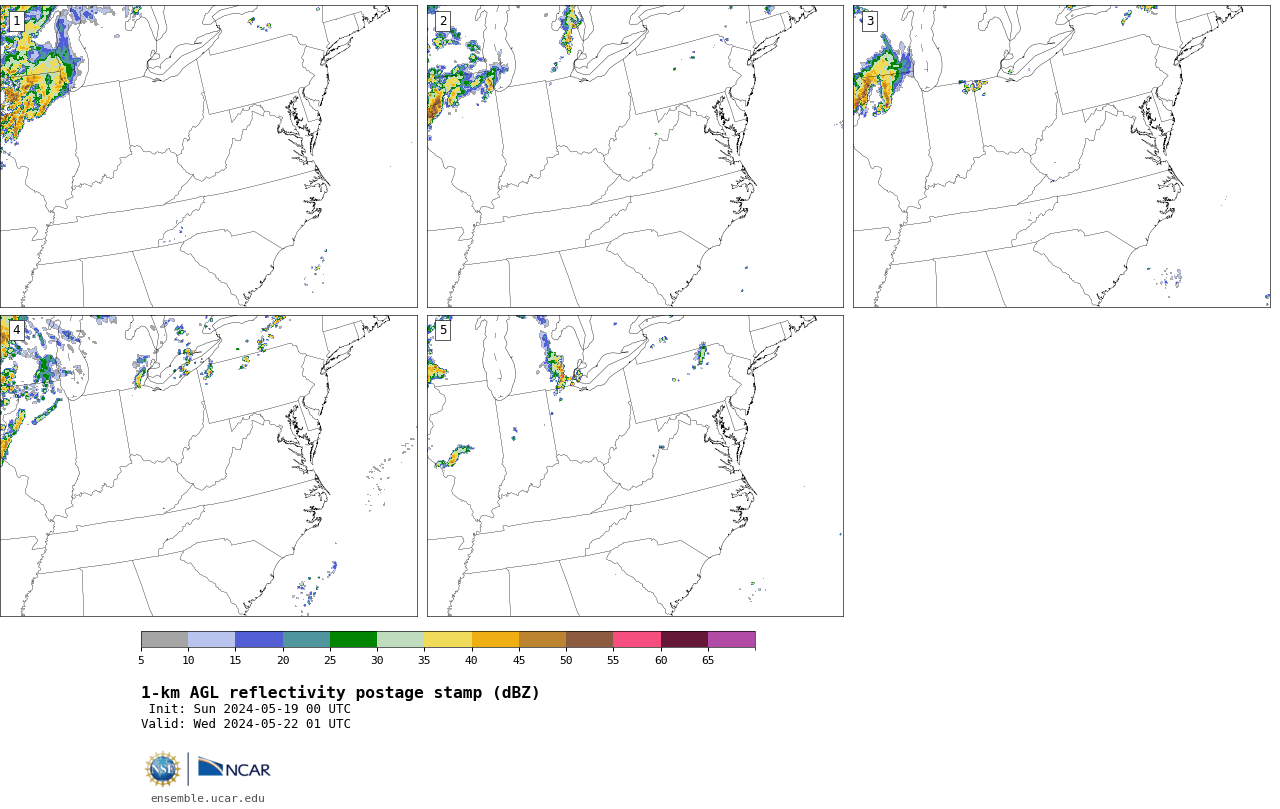Select the pink 55-60 dBZ swatch

637,640
